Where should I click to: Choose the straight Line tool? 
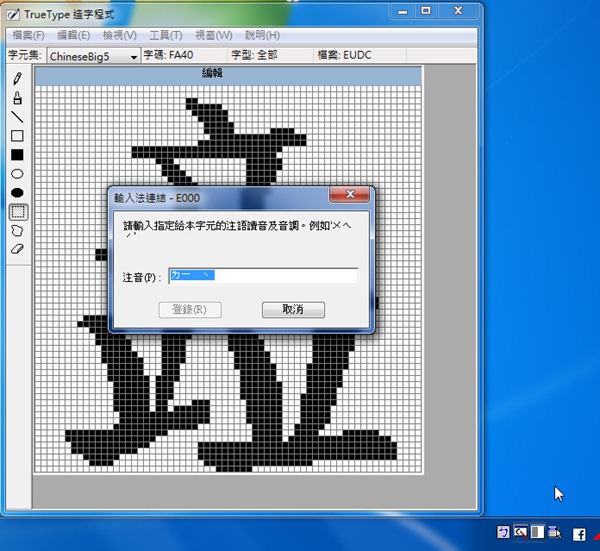[17, 117]
